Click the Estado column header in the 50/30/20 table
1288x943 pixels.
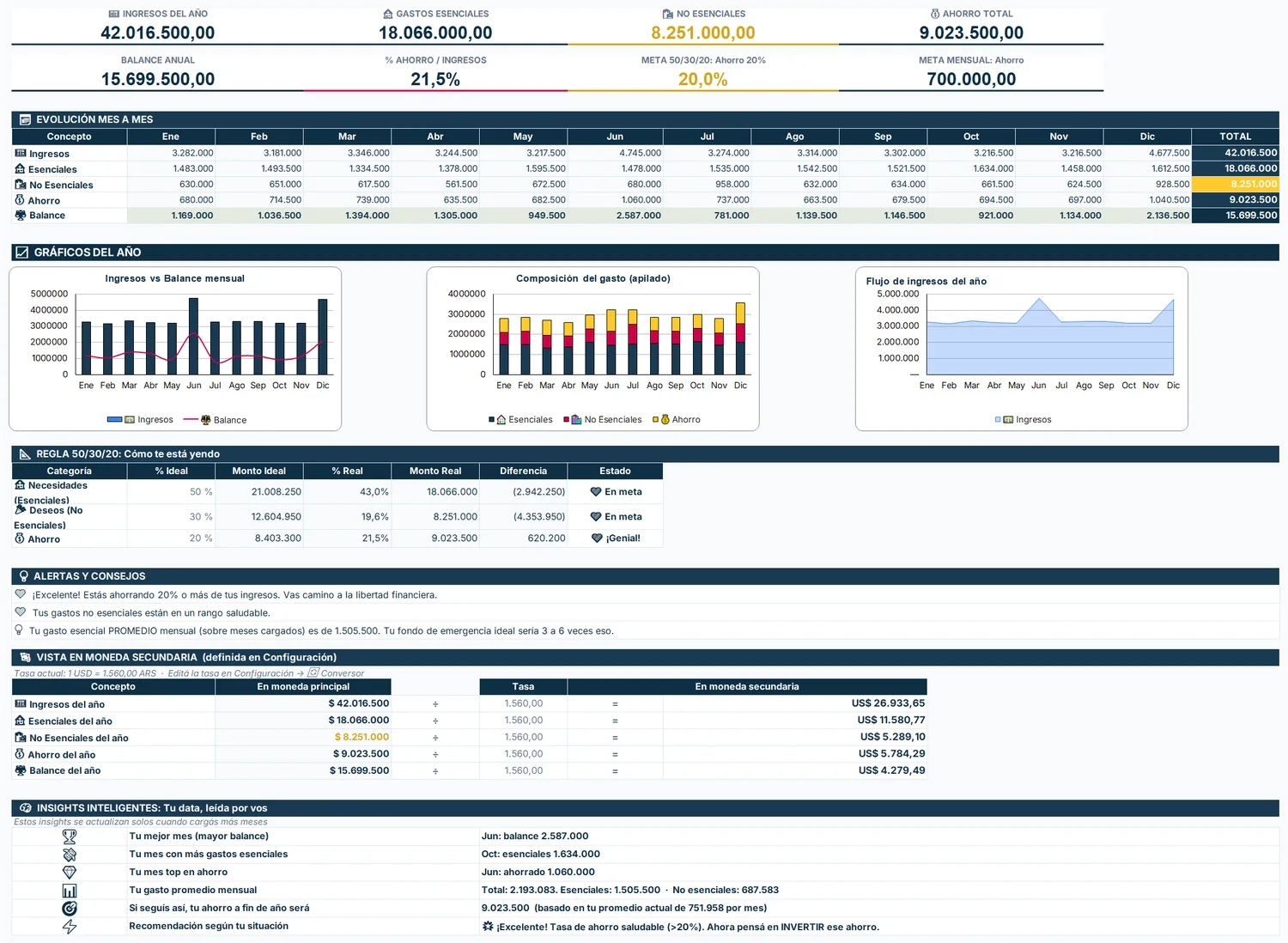(x=615, y=471)
